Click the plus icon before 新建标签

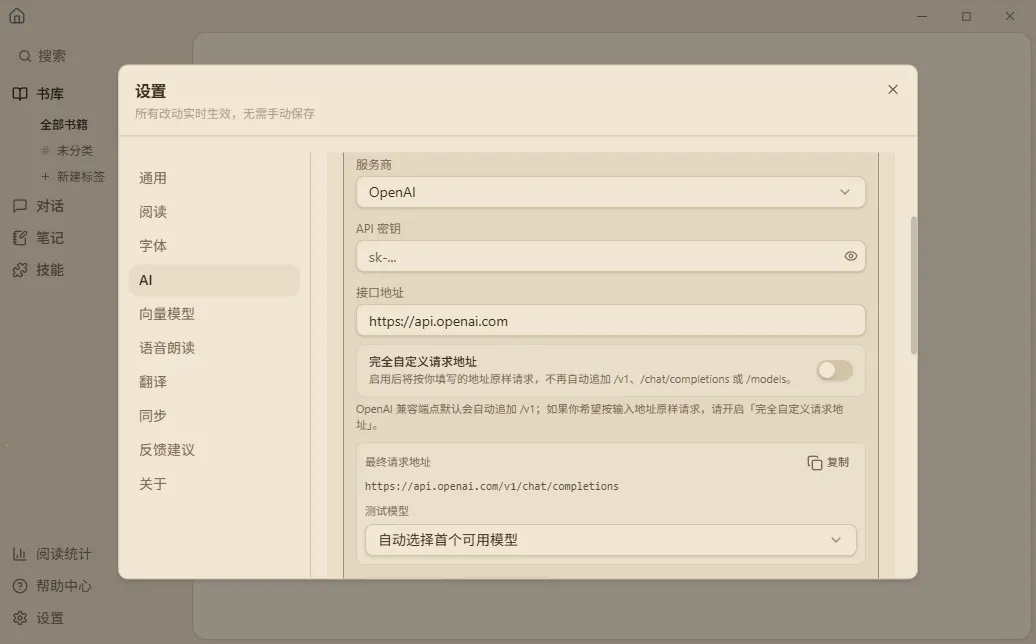45,176
